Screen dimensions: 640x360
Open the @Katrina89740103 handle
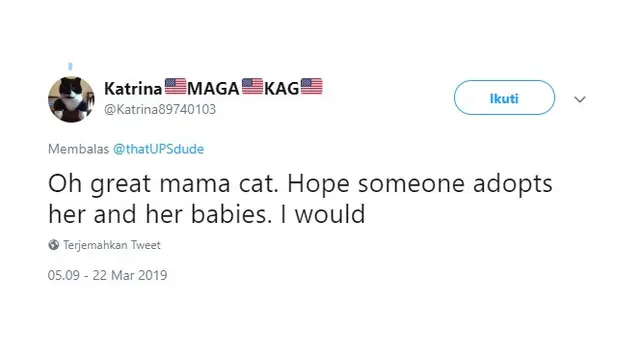pyautogui.click(x=160, y=109)
